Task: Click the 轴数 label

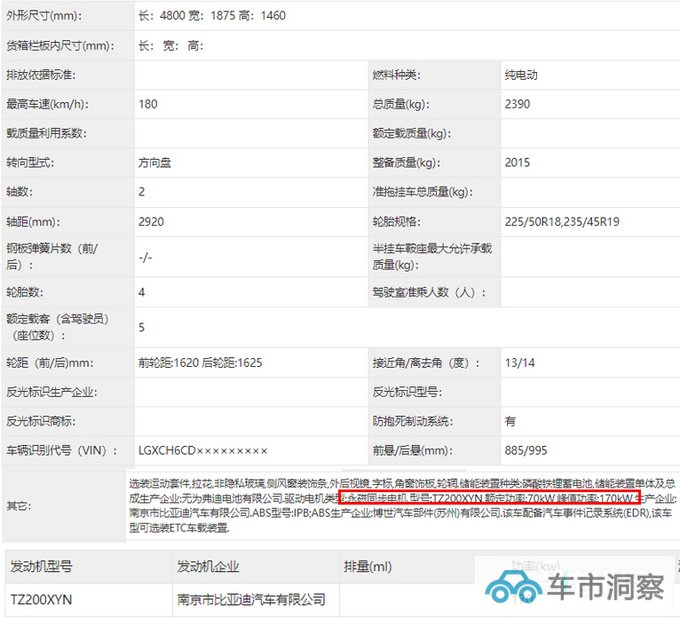Action: (x=19, y=192)
